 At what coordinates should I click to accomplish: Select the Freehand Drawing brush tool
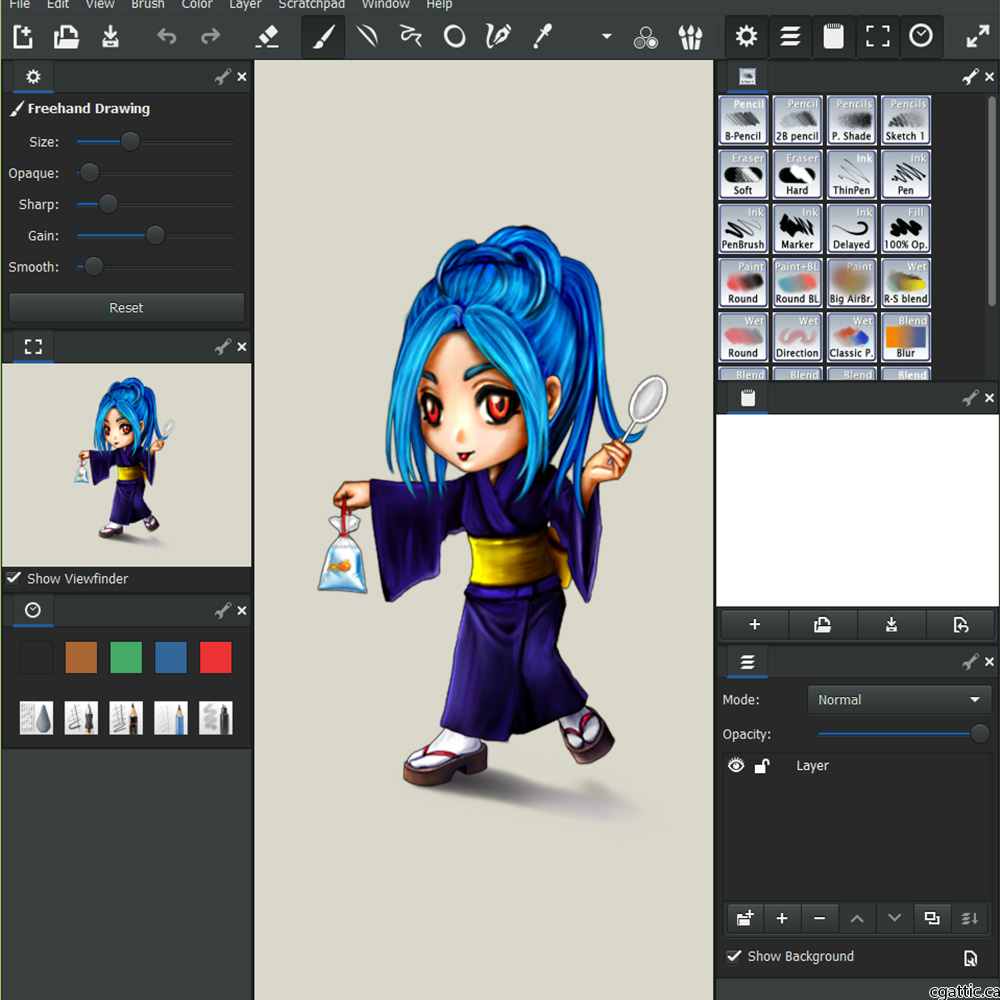point(322,36)
